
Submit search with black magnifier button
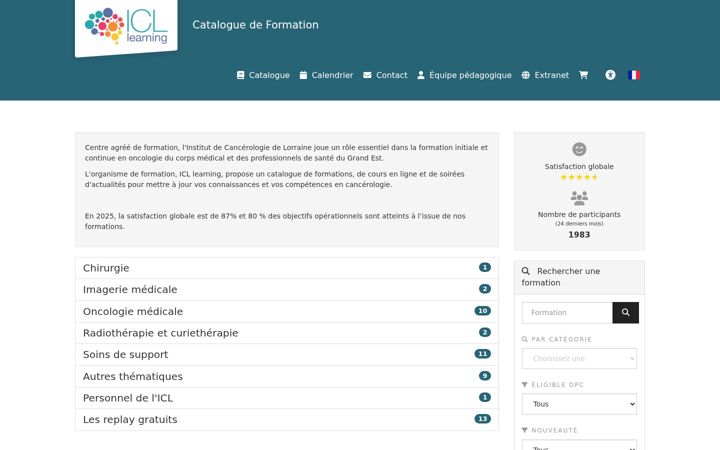click(x=625, y=312)
